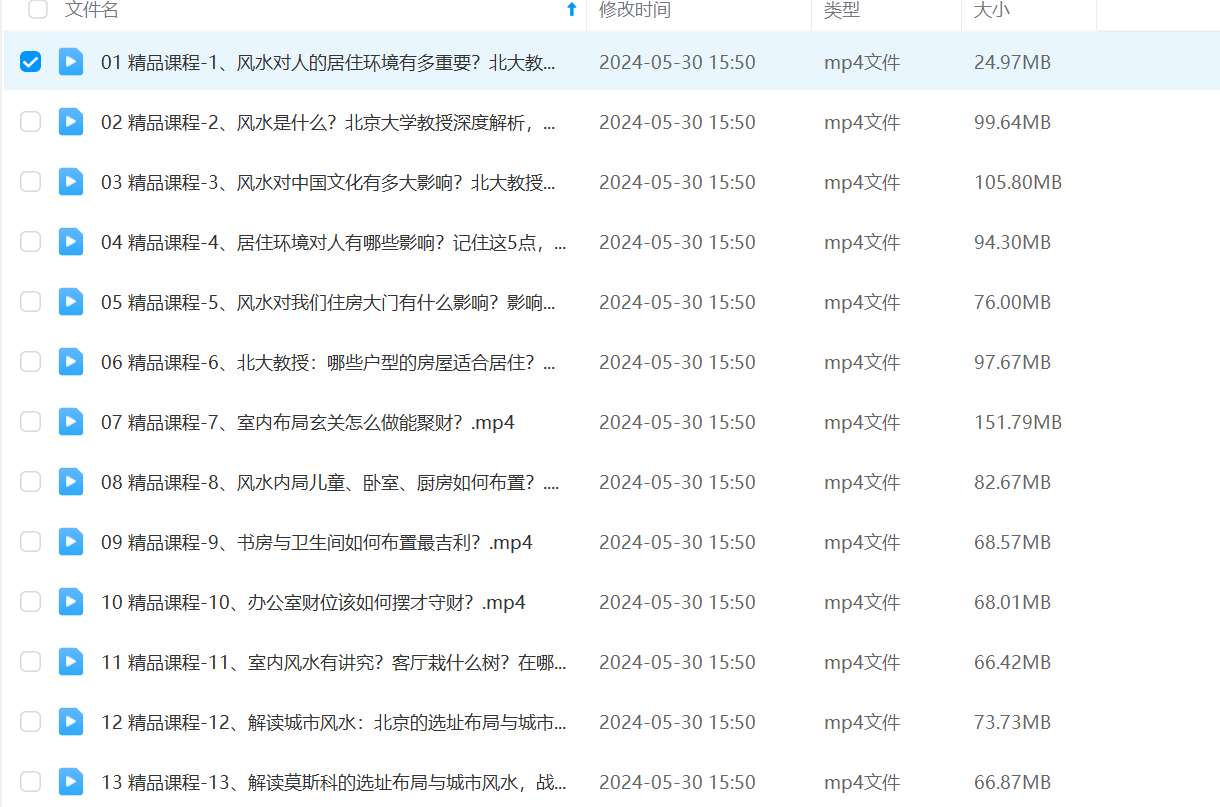Click the play icon for file 12
The height and width of the screenshot is (807, 1220).
tap(70, 722)
